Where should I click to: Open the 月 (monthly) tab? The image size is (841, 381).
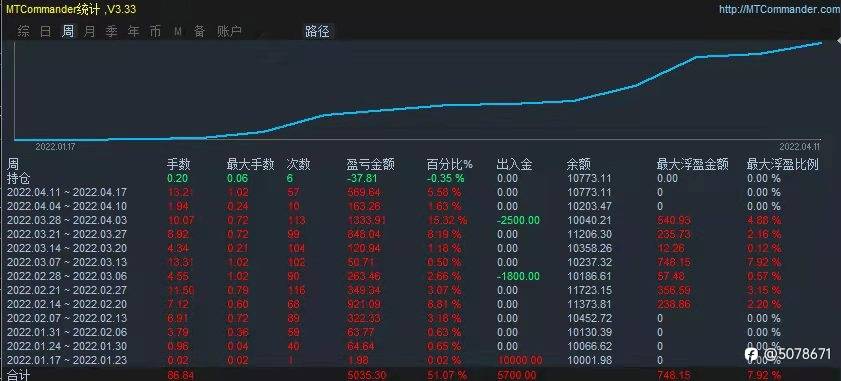coord(90,32)
